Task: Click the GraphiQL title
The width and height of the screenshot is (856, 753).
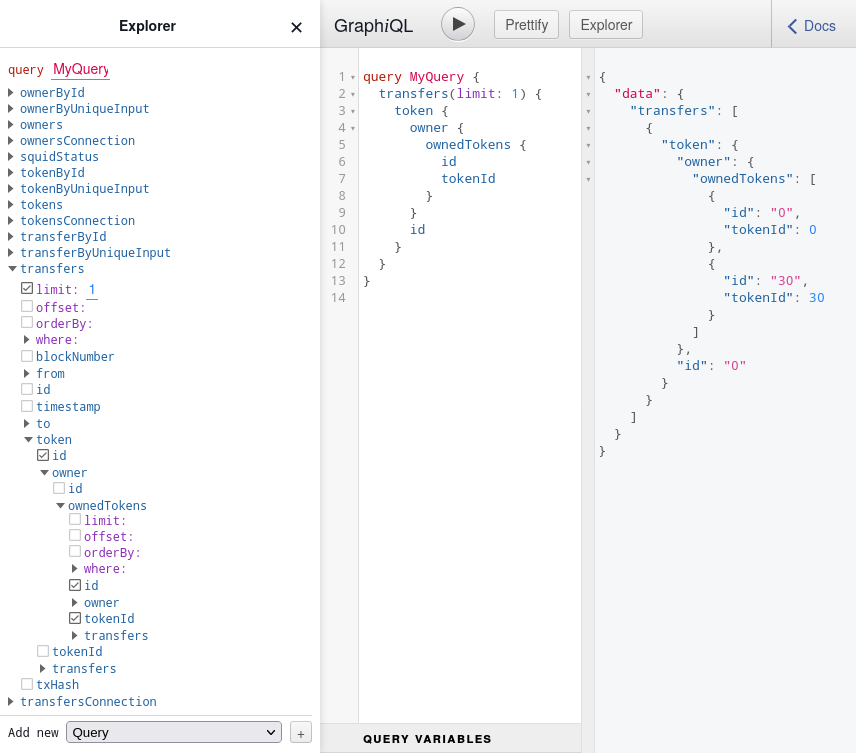Action: pyautogui.click(x=373, y=26)
